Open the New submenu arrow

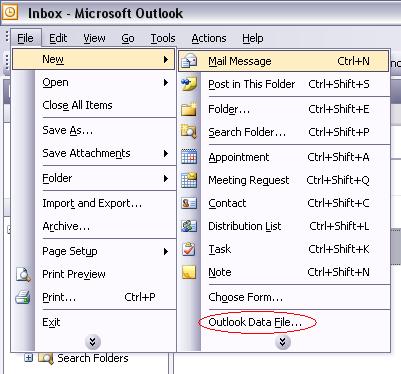click(166, 60)
